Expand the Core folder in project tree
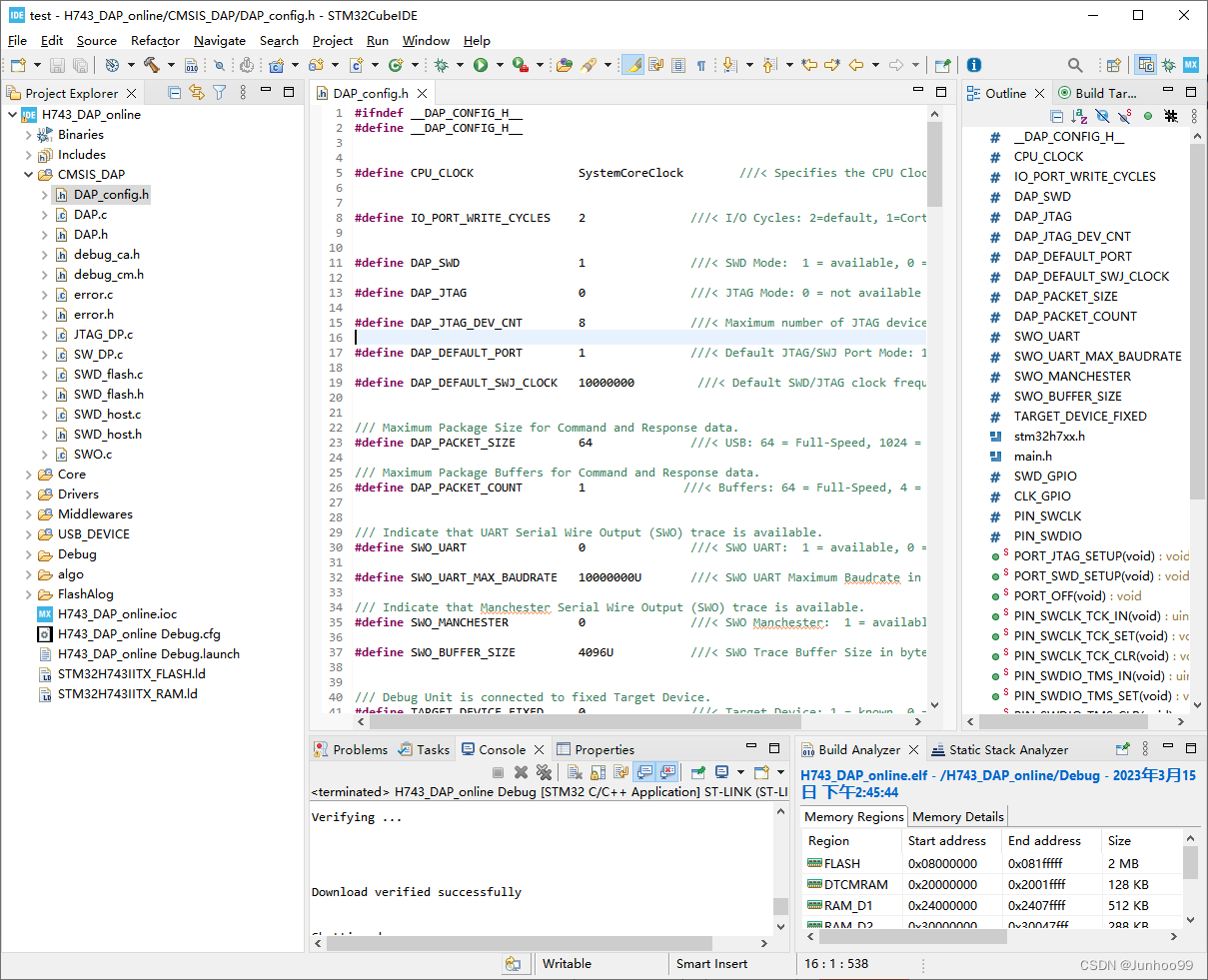This screenshot has height=980, width=1208. coord(28,475)
